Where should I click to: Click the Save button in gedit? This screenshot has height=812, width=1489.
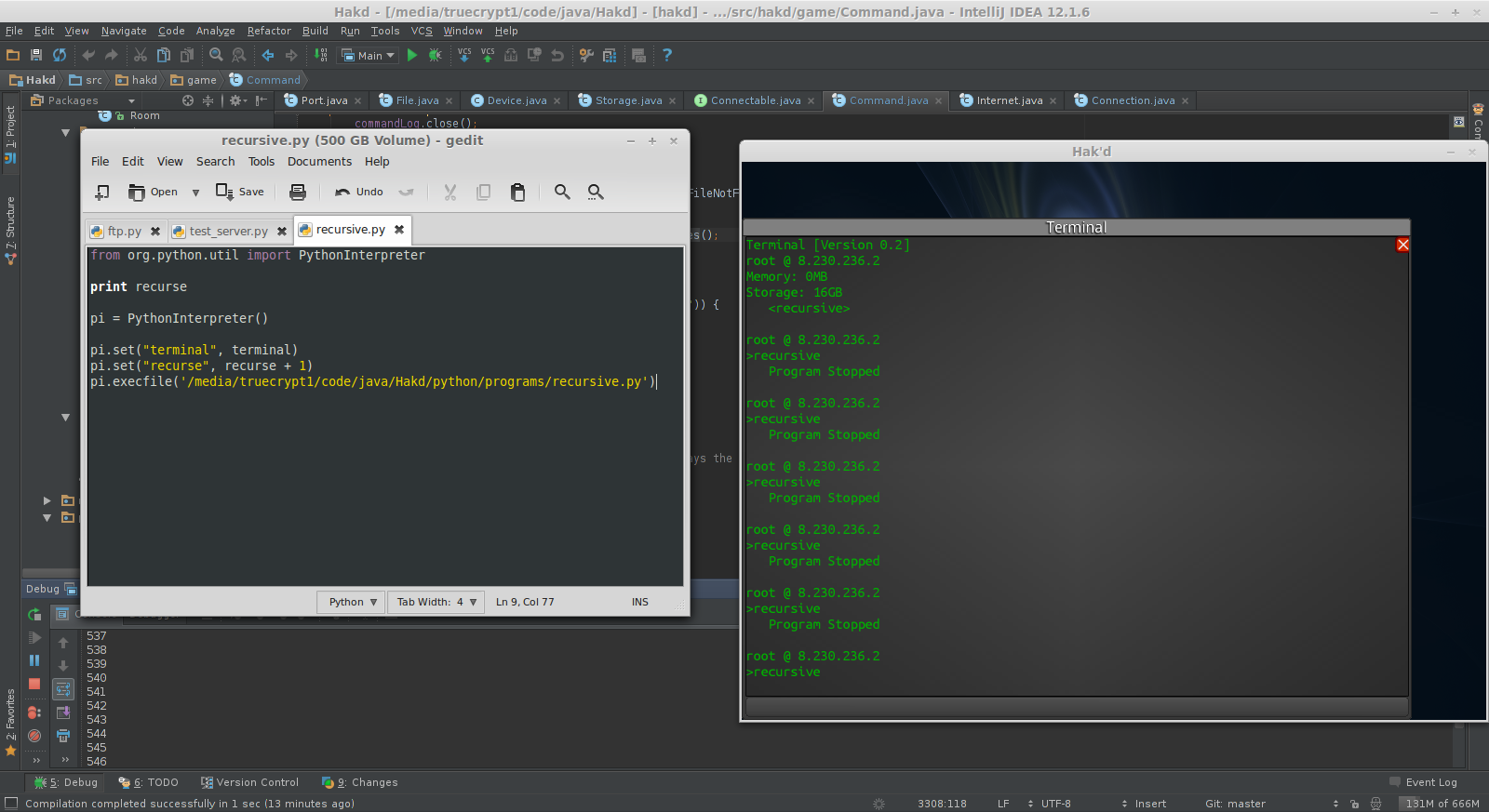click(240, 193)
